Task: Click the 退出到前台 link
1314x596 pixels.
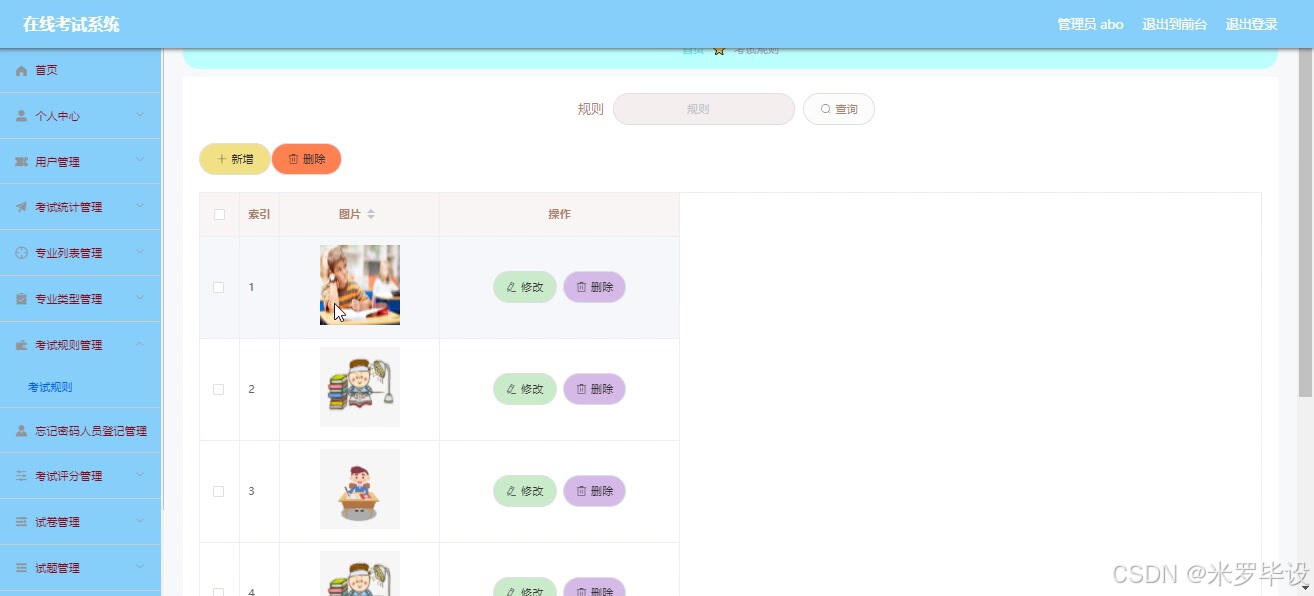Action: click(x=1175, y=24)
